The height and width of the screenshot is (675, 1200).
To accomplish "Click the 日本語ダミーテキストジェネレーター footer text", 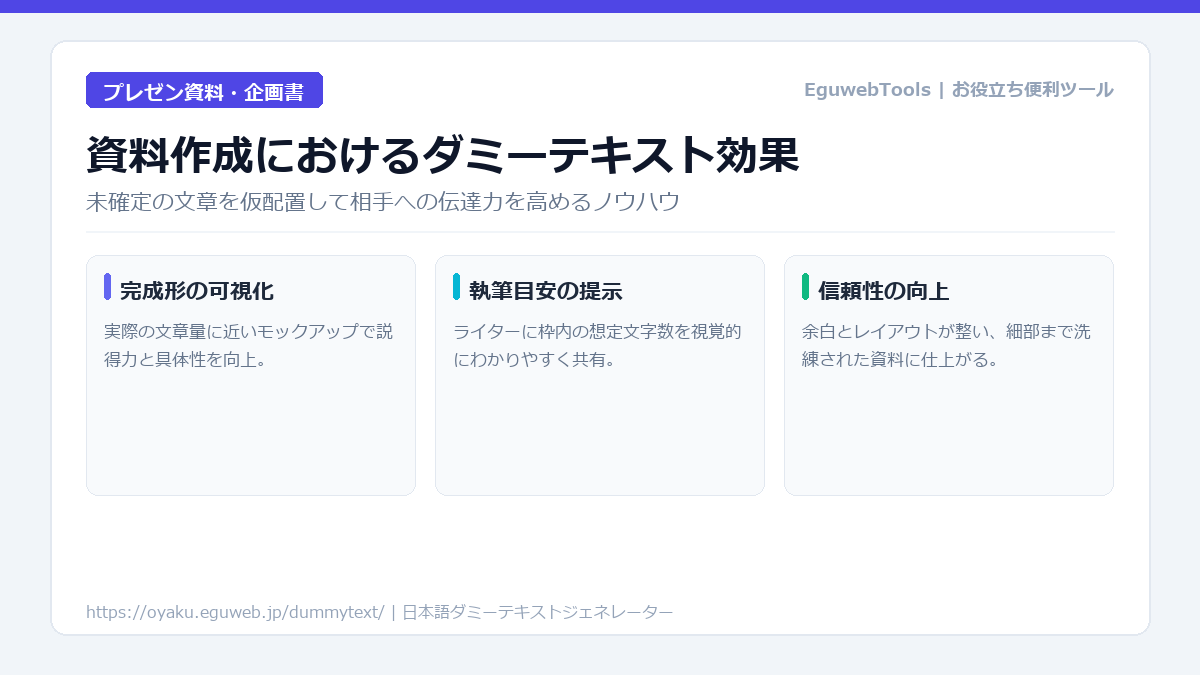I will (537, 612).
